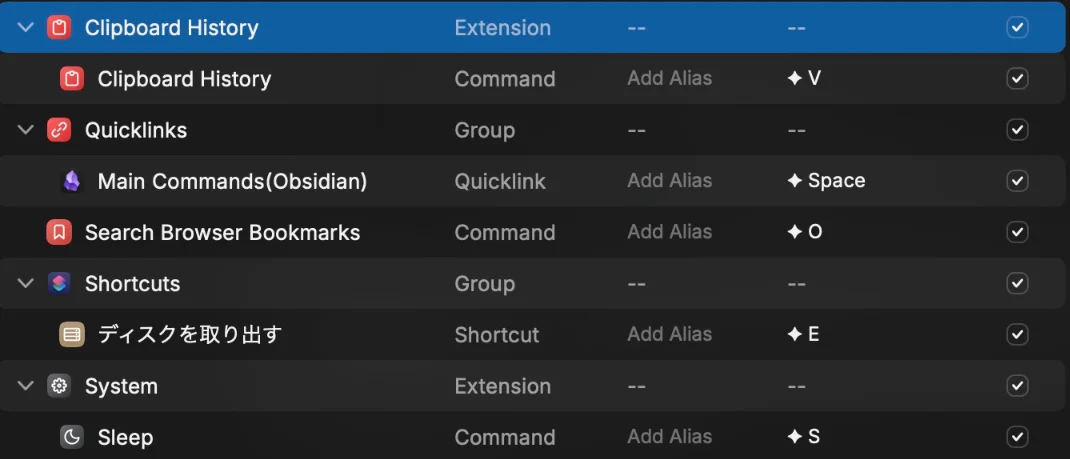
Task: Collapse the Quicklinks group
Action: coord(26,130)
